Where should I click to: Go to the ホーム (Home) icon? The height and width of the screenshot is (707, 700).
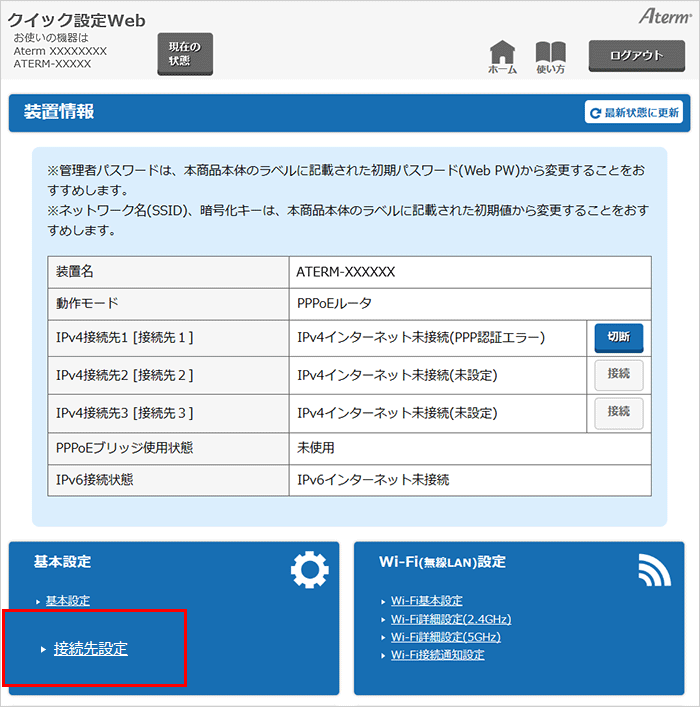tap(502, 57)
